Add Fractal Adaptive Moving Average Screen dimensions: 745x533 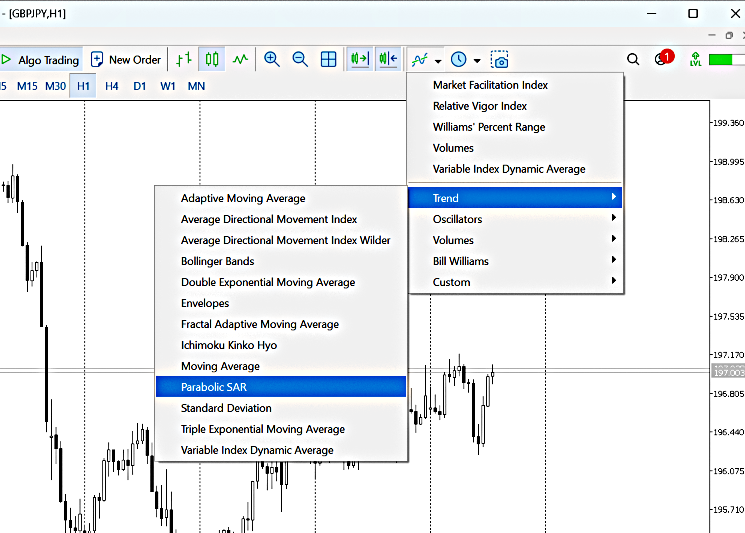281,324
